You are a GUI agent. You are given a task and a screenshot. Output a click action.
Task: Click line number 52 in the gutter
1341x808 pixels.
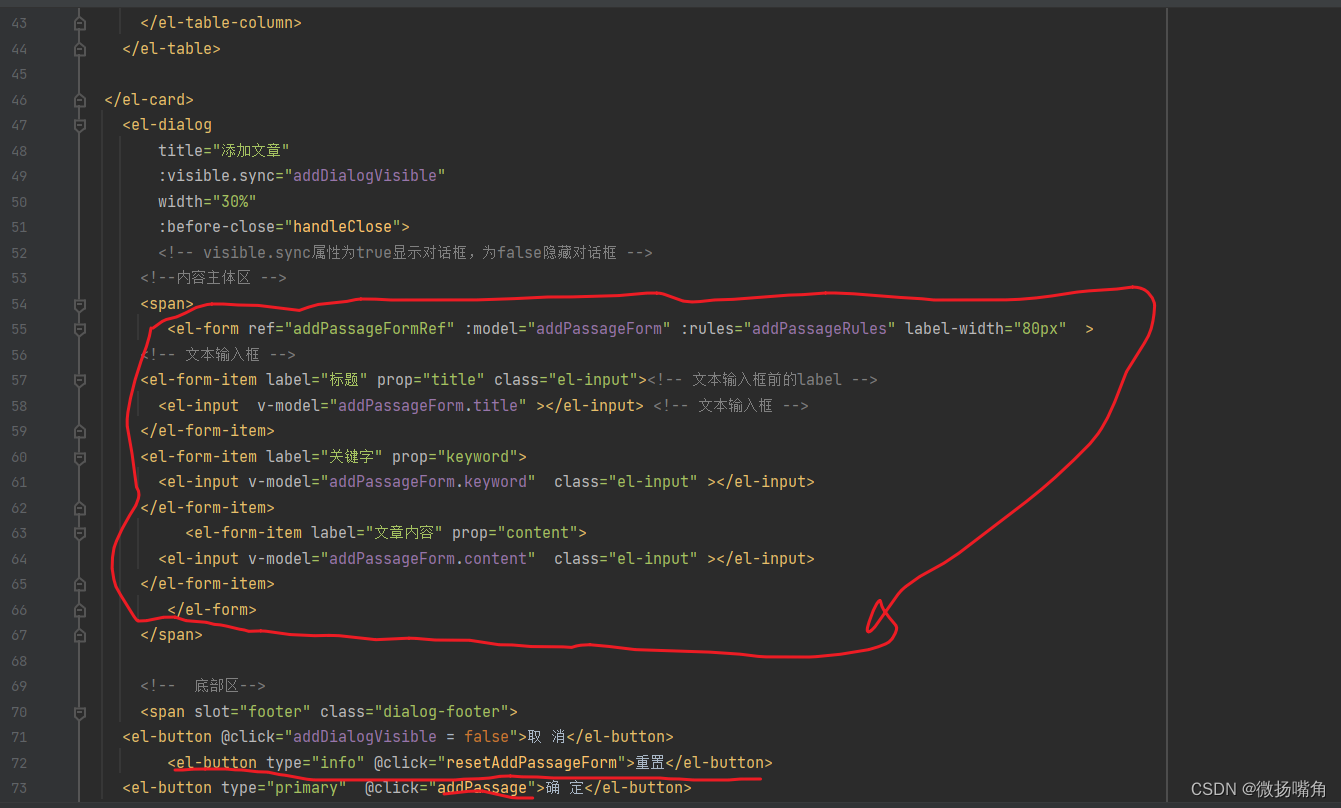click(19, 252)
